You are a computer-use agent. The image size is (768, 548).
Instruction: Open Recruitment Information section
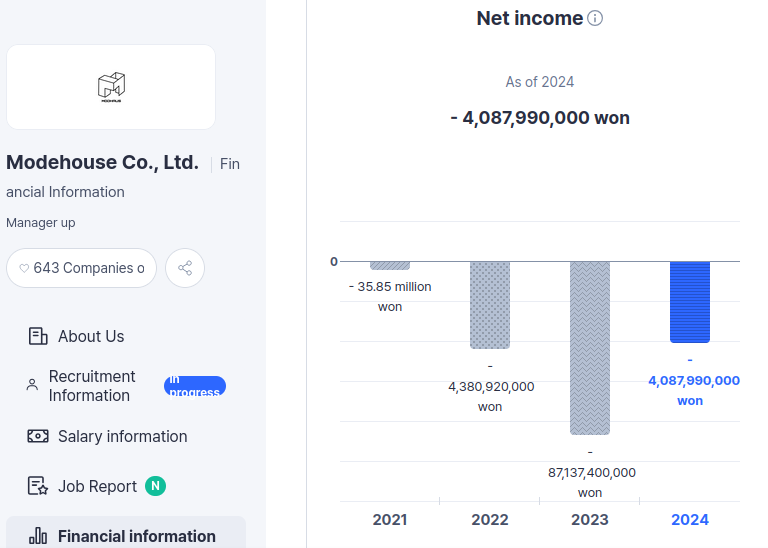(126, 386)
